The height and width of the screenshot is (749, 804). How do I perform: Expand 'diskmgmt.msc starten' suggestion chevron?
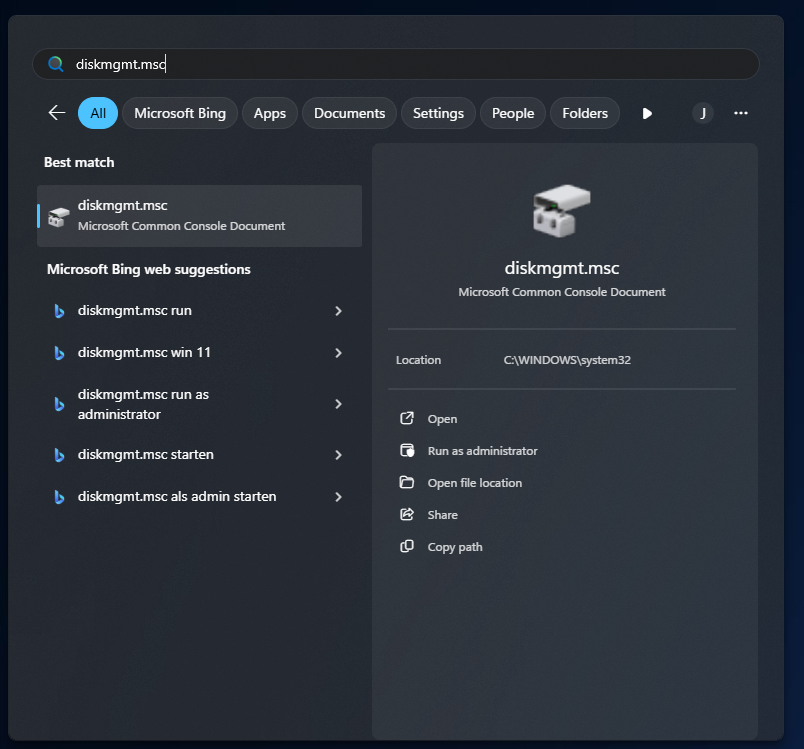point(338,455)
